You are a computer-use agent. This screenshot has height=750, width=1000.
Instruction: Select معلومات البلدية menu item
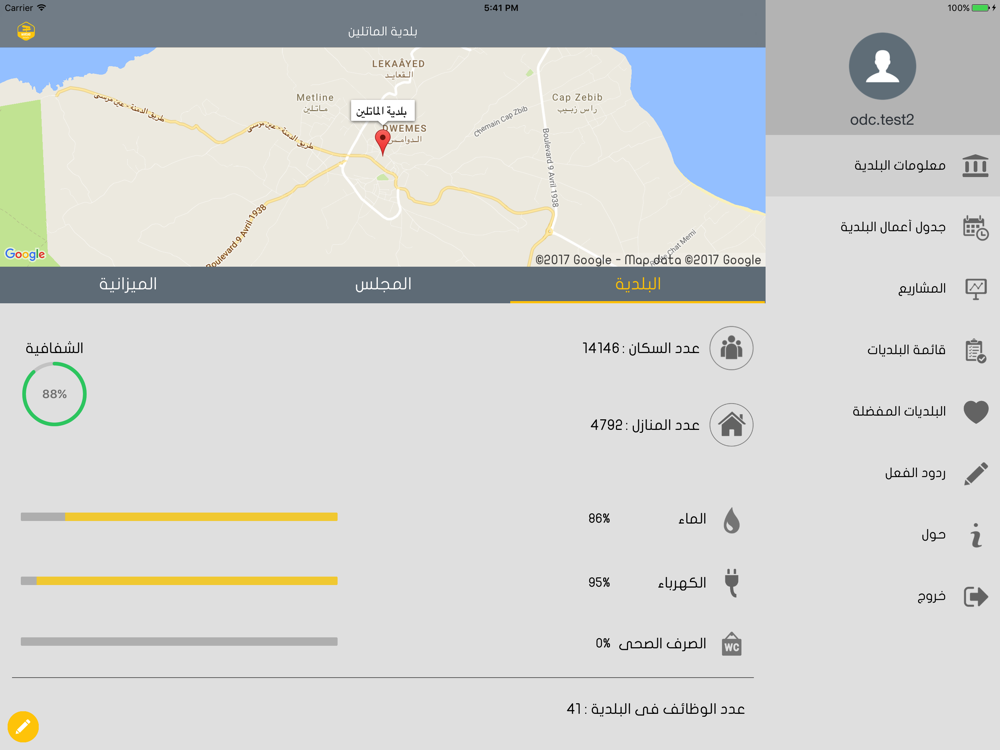pos(883,166)
